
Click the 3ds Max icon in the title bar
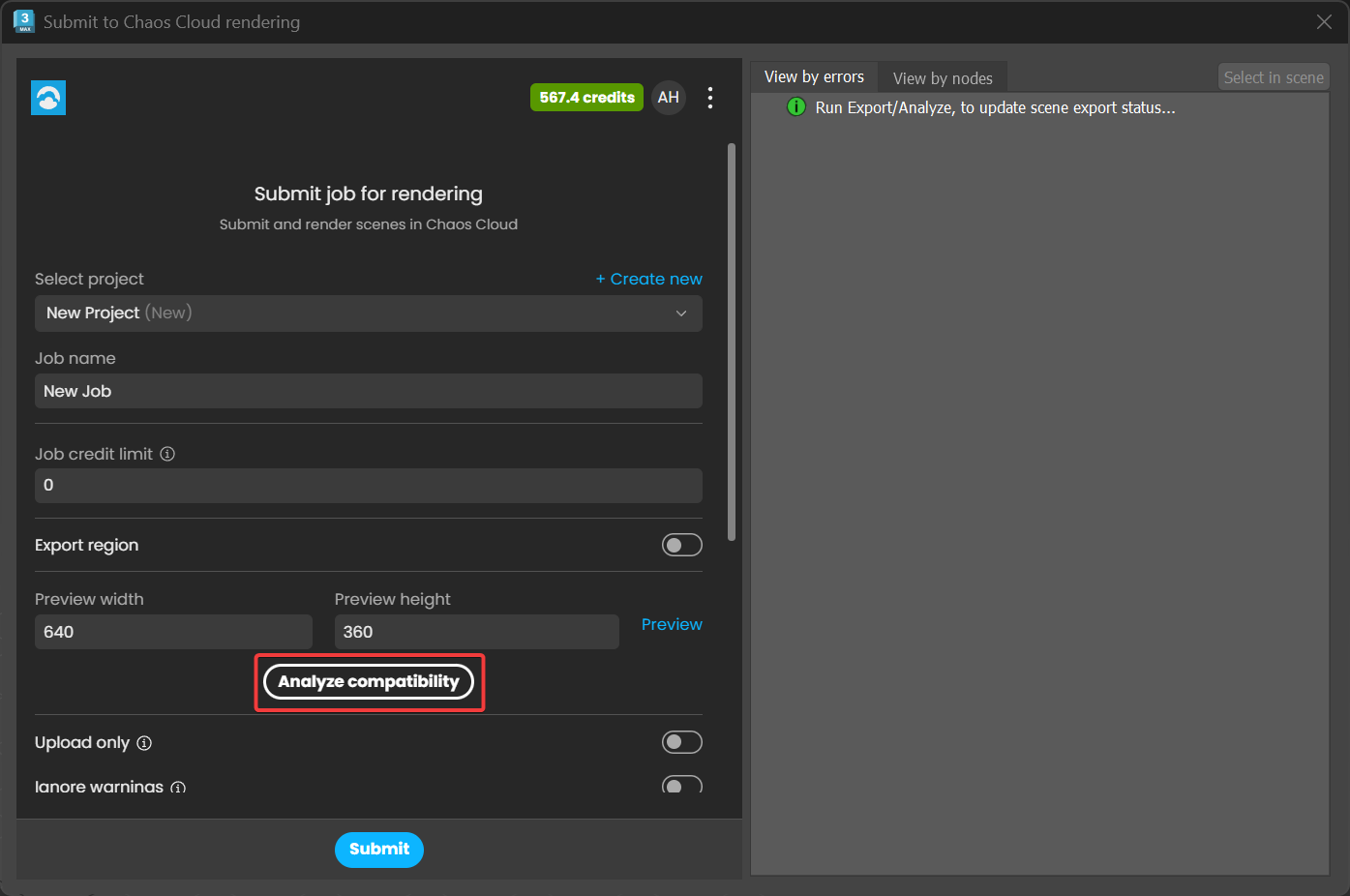click(x=23, y=20)
